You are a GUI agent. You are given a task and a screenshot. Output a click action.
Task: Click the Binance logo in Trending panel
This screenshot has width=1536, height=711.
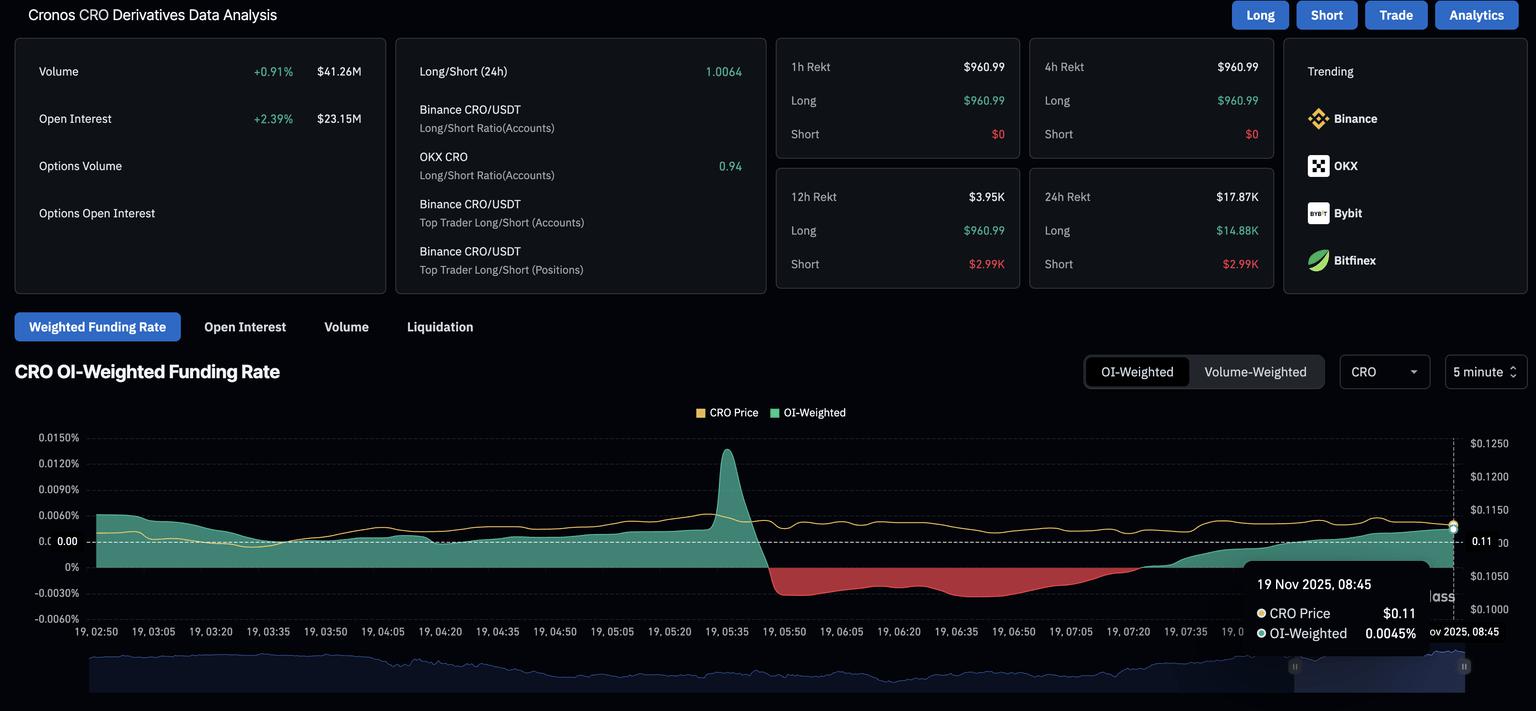(1316, 117)
